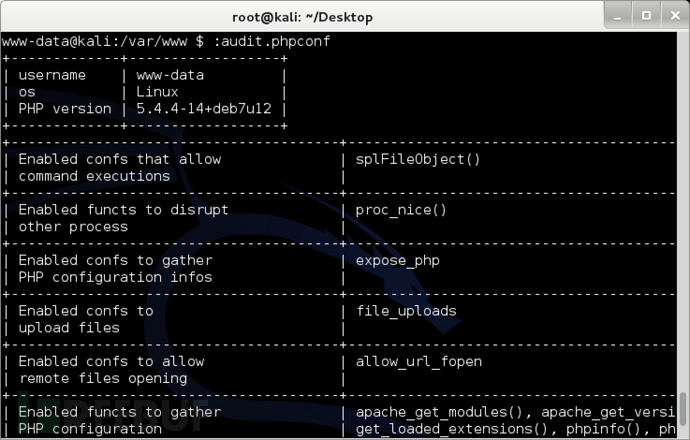Image resolution: width=690 pixels, height=440 pixels.
Task: Minimize the terminal window
Action: tap(617, 16)
